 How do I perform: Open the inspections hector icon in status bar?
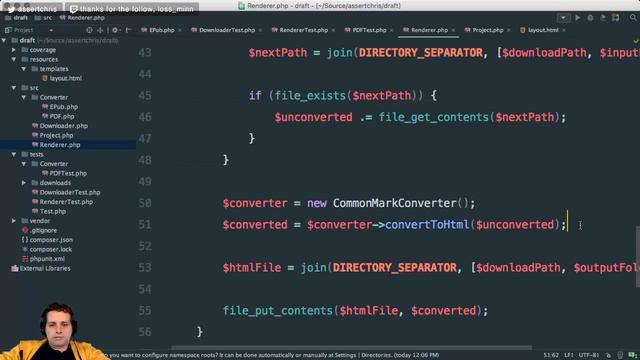point(620,355)
